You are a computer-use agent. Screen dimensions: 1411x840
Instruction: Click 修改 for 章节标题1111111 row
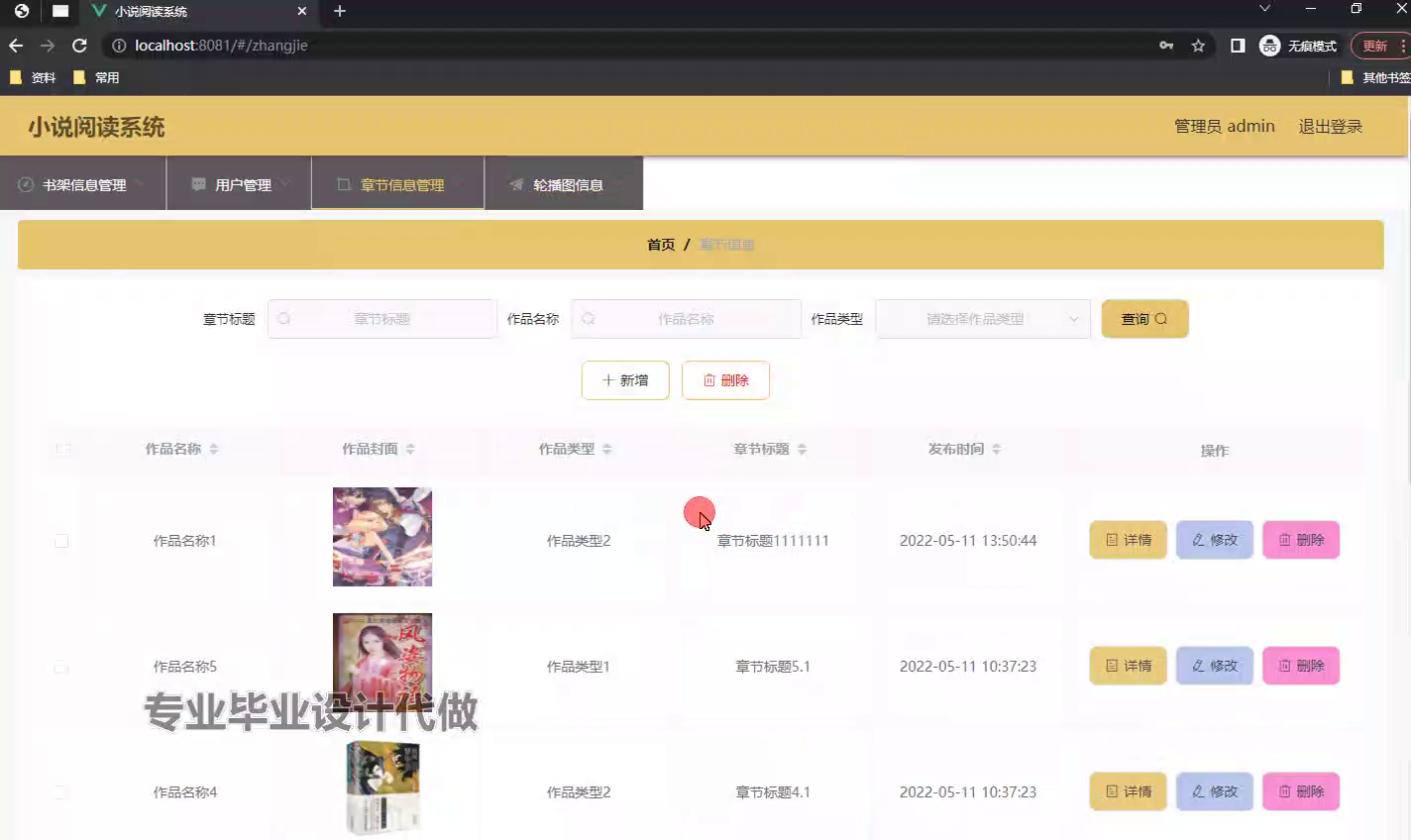pos(1215,540)
